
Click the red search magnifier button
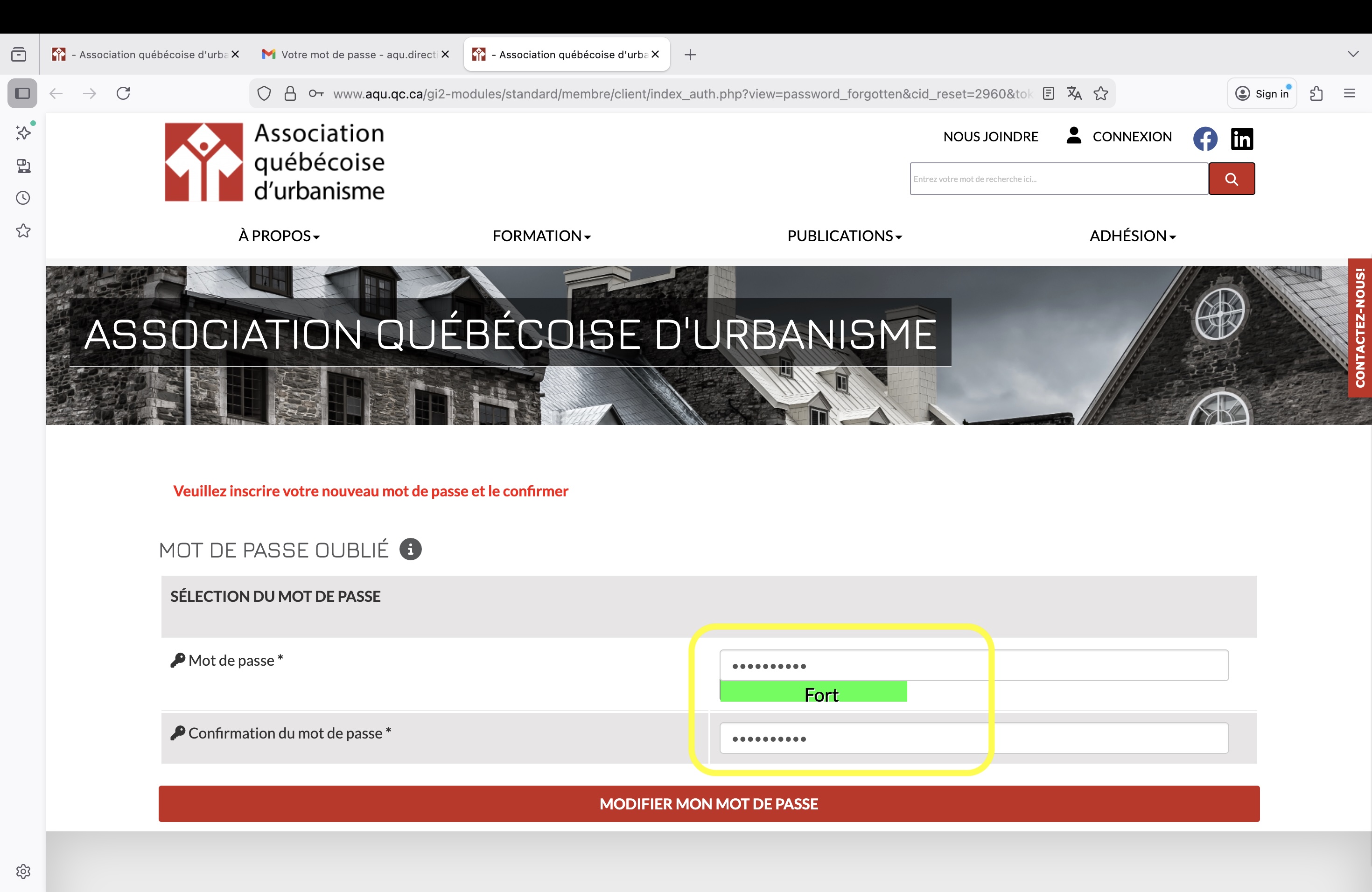coord(1232,179)
